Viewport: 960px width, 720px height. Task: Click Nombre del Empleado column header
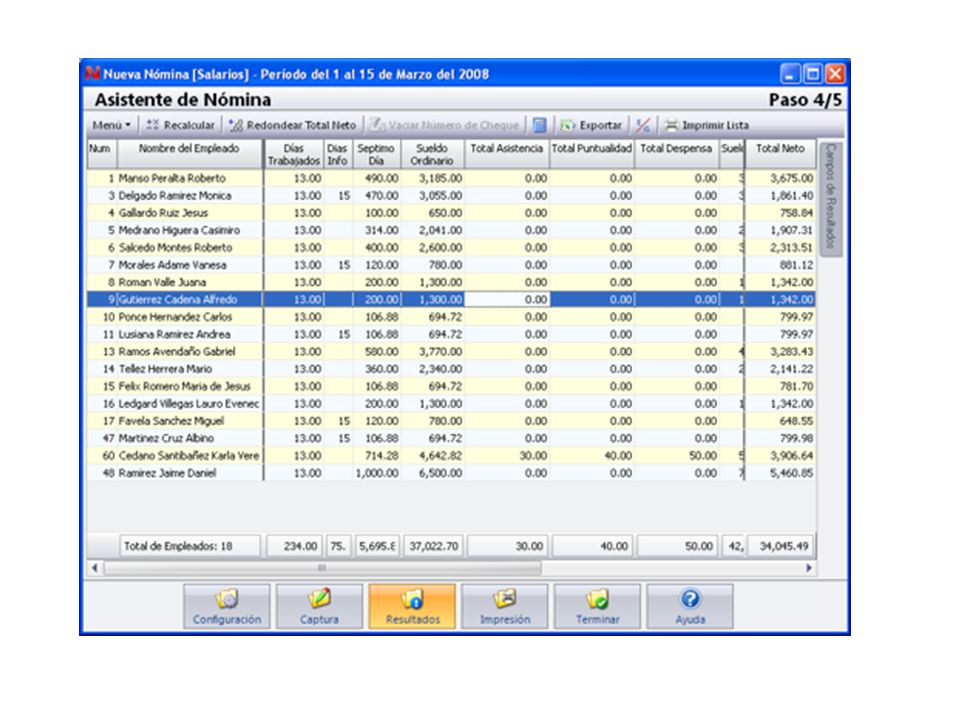(x=189, y=154)
